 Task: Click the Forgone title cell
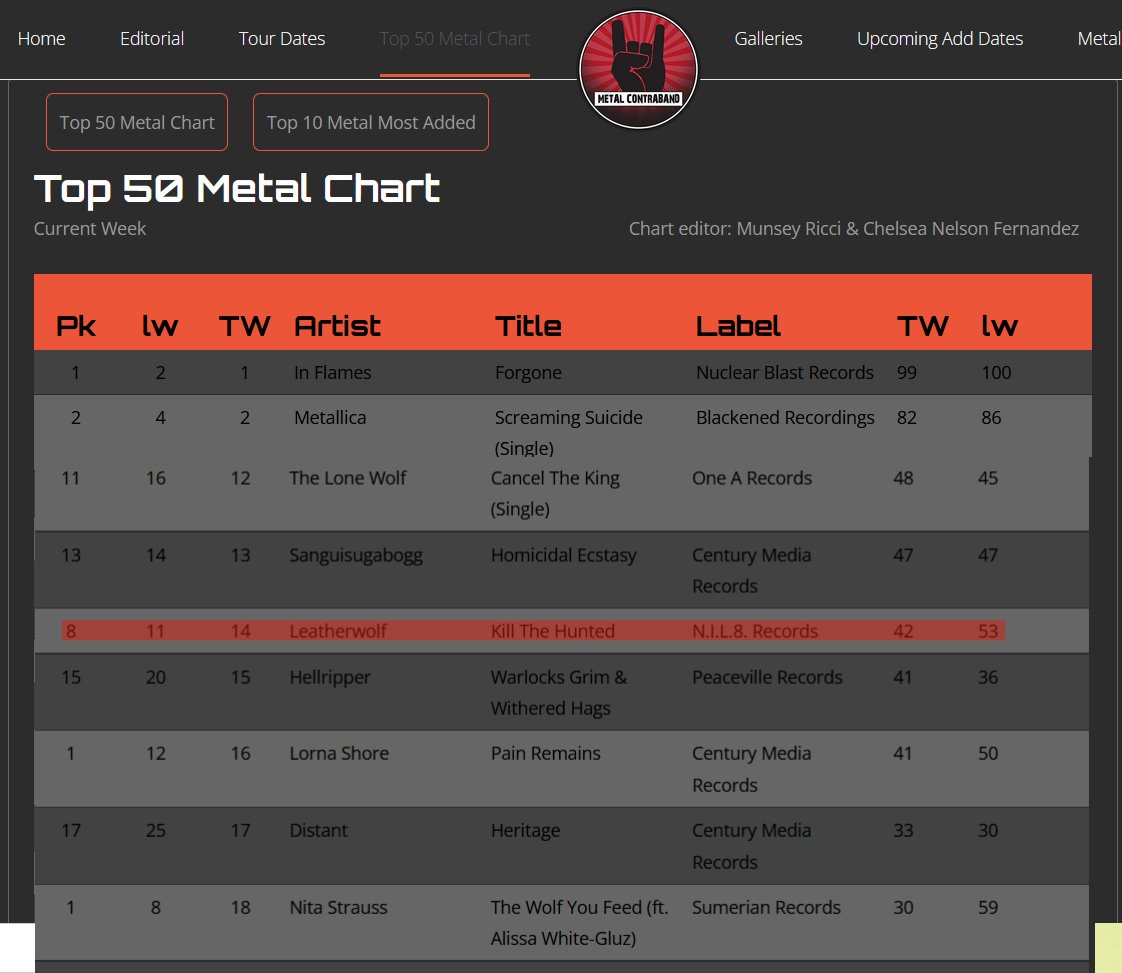pos(528,373)
